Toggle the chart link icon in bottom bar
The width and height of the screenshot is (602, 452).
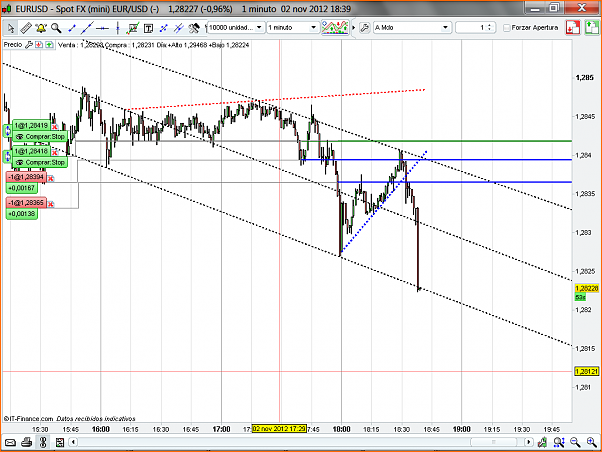[43, 442]
